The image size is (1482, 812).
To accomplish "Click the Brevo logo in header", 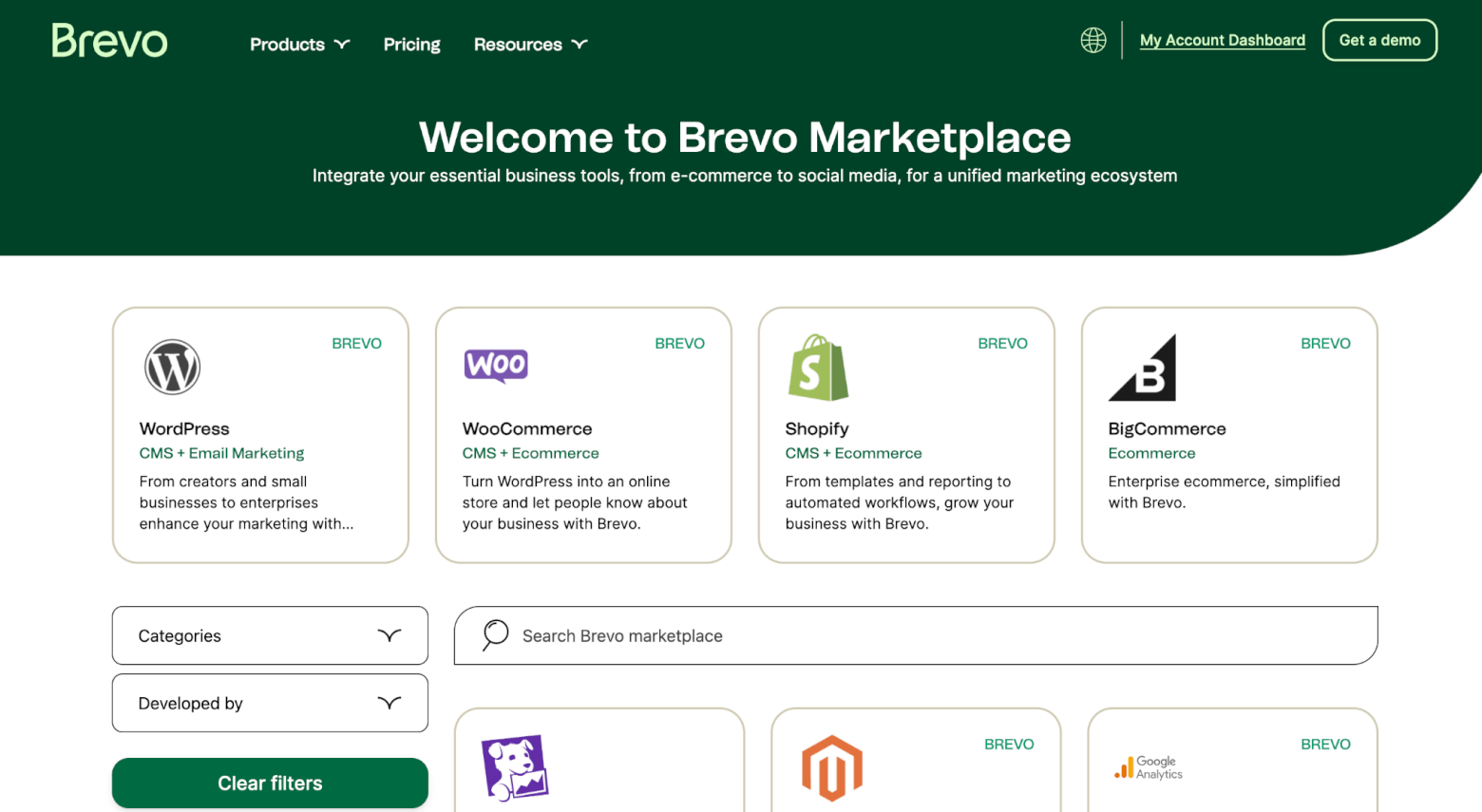I will click(109, 41).
